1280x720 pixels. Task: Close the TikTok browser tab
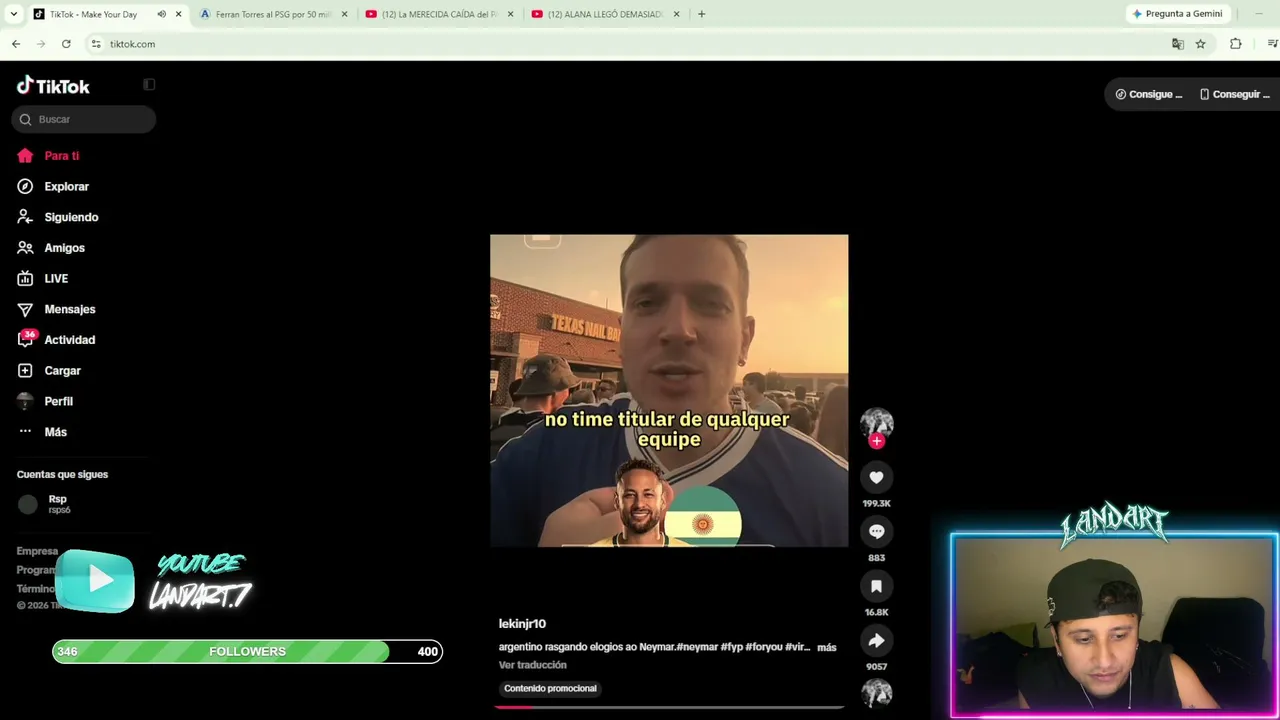tap(178, 14)
